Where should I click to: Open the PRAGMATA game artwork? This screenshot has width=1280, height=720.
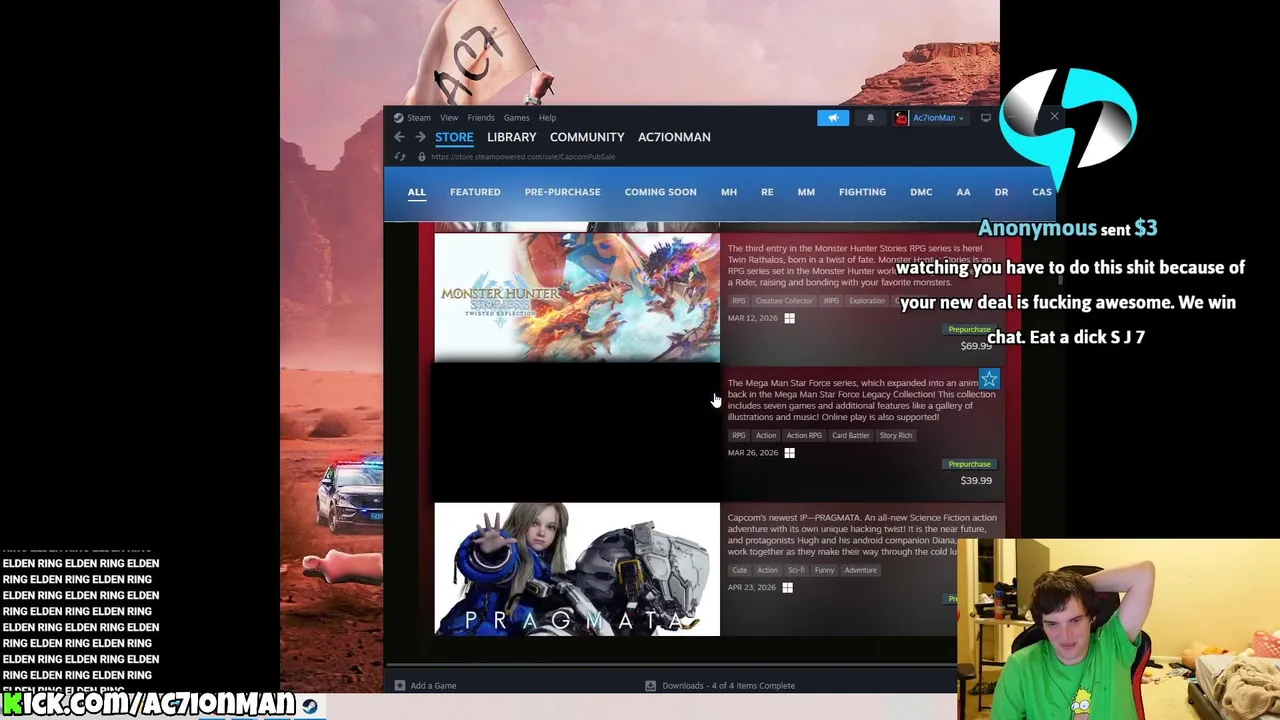click(x=577, y=570)
